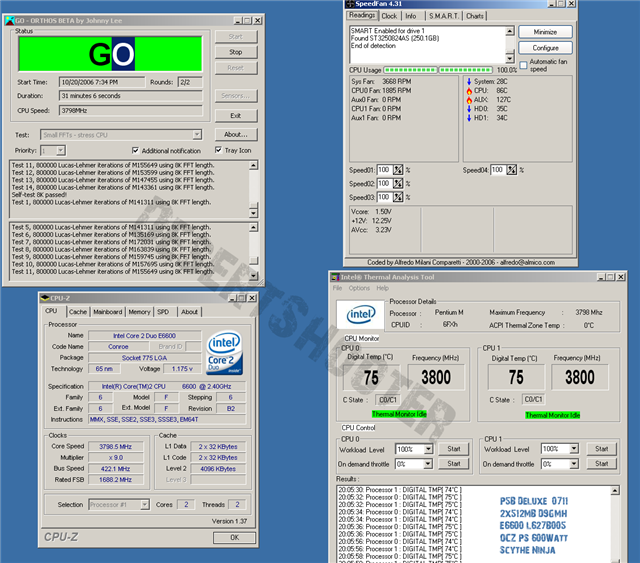Click CPU 0 Thermal Monitor Idle indicator
640x563 pixels.
(x=399, y=414)
